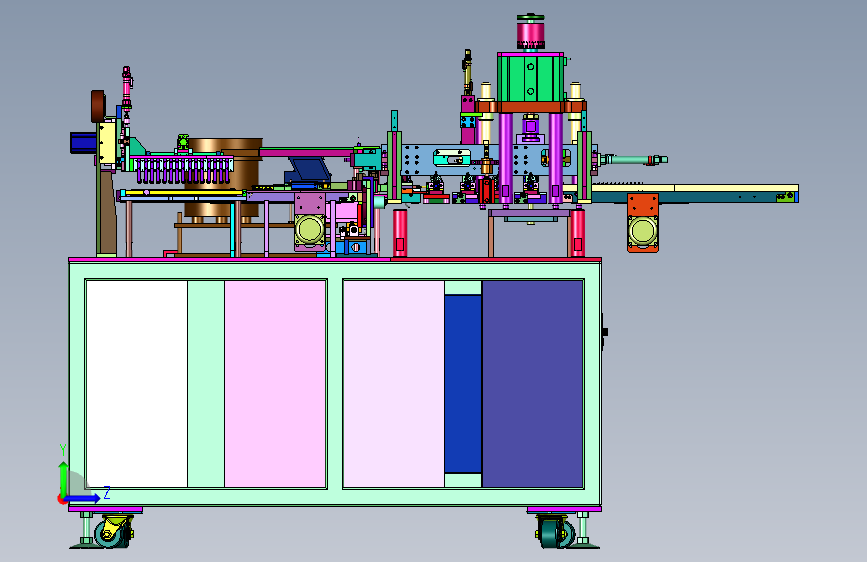Pick the light green pneumatic cylinder at right
The height and width of the screenshot is (562, 867).
click(x=633, y=160)
